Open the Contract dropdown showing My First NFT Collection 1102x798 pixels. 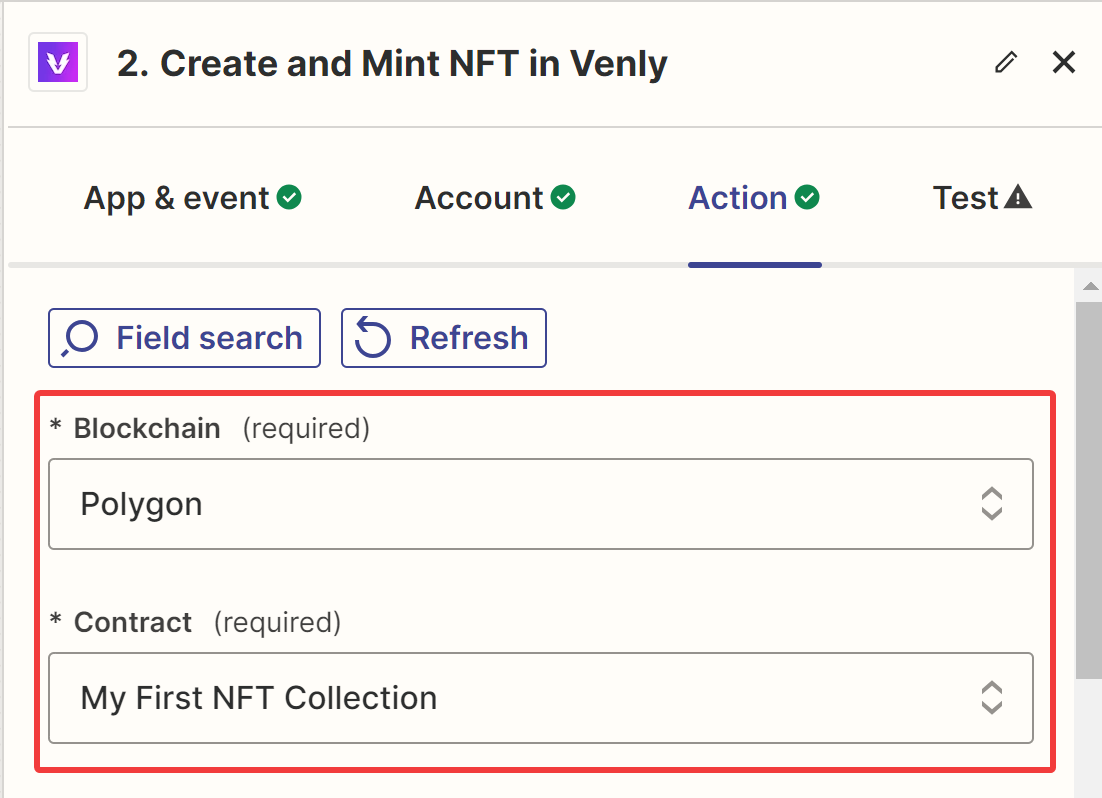click(x=540, y=698)
